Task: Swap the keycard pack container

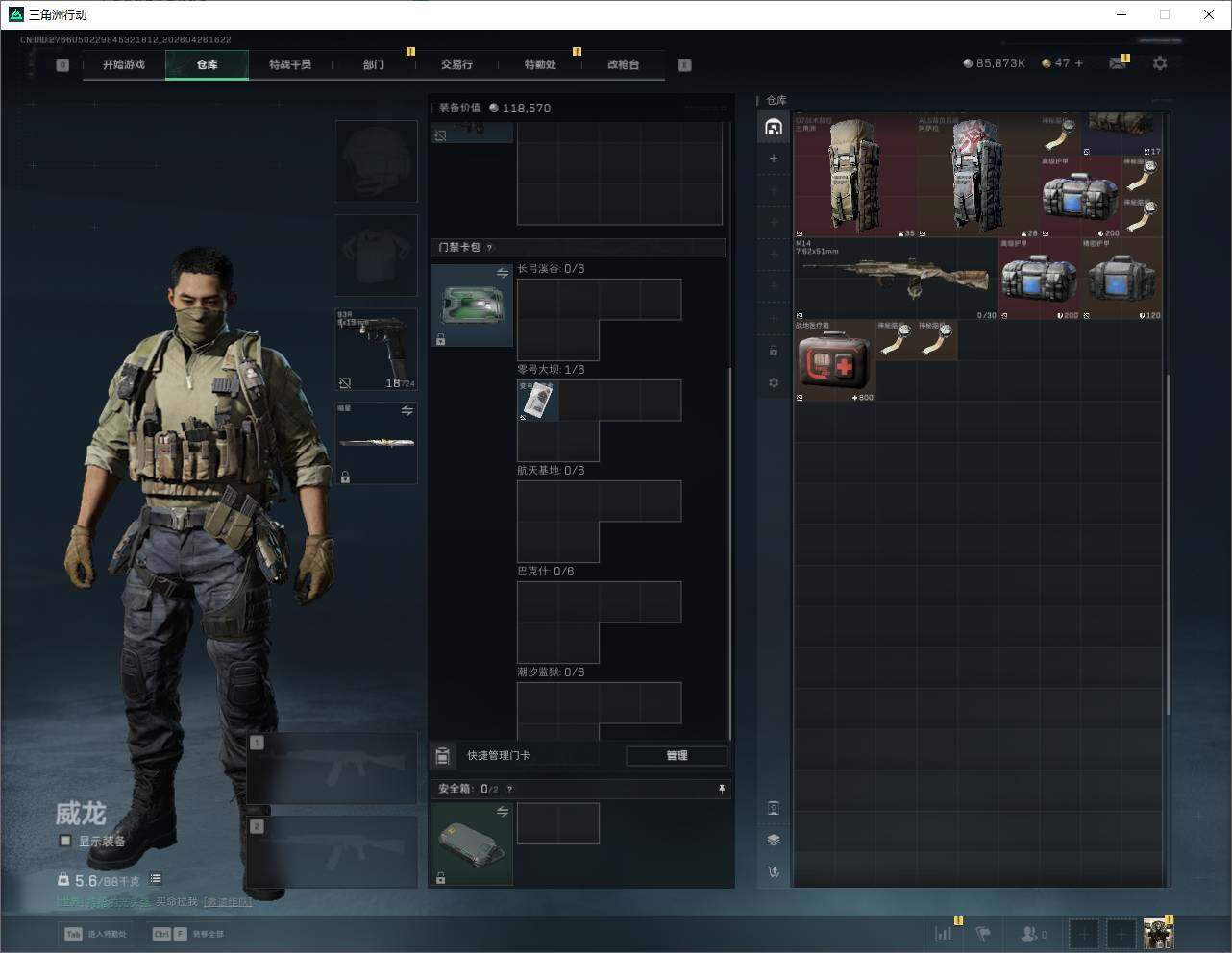Action: [503, 274]
